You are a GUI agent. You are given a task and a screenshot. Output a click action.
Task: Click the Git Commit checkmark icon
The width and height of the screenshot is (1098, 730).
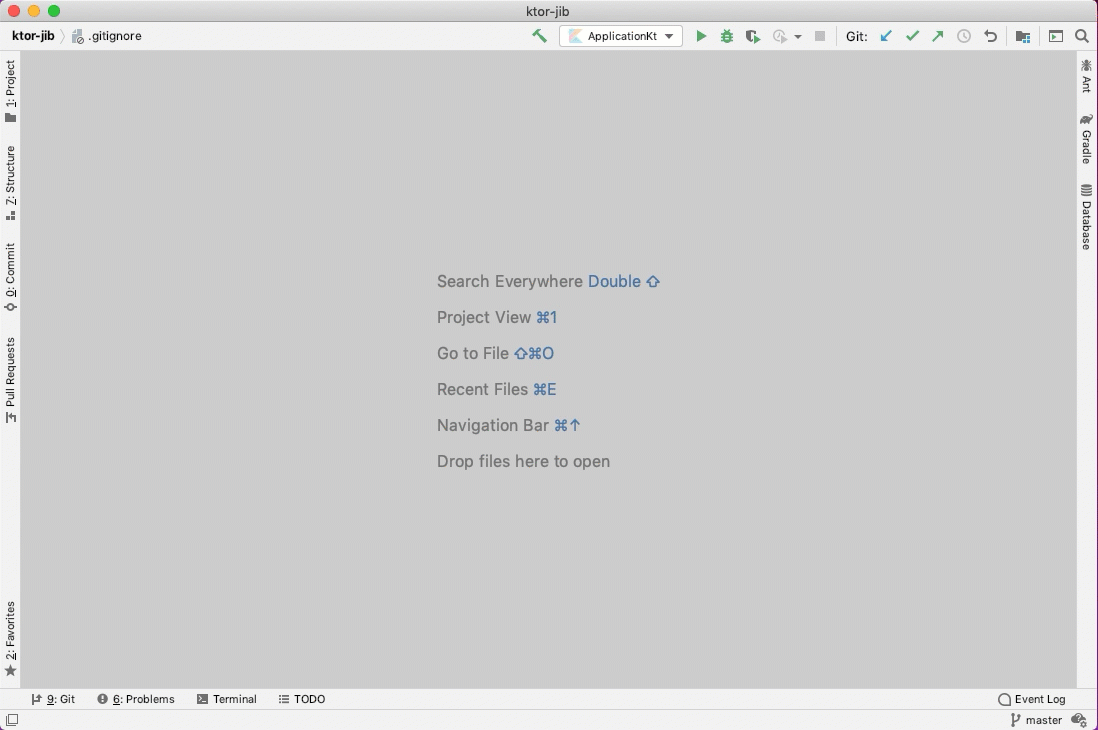point(912,36)
